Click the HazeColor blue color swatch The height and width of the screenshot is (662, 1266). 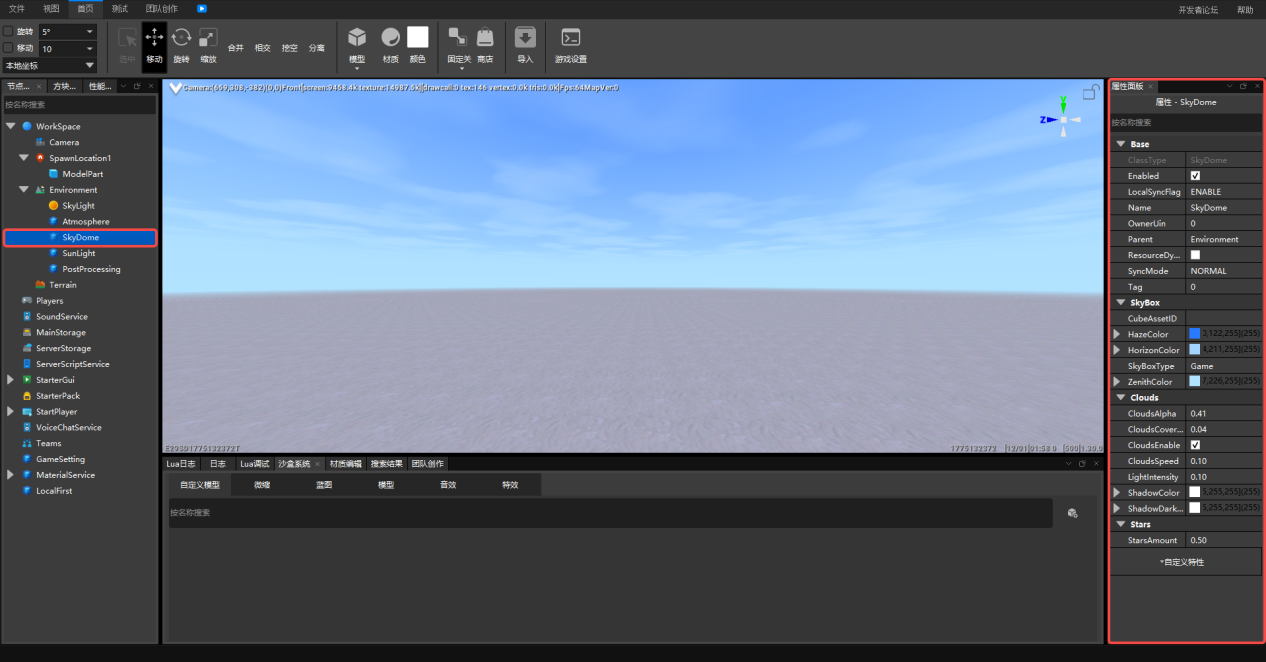click(x=1194, y=334)
